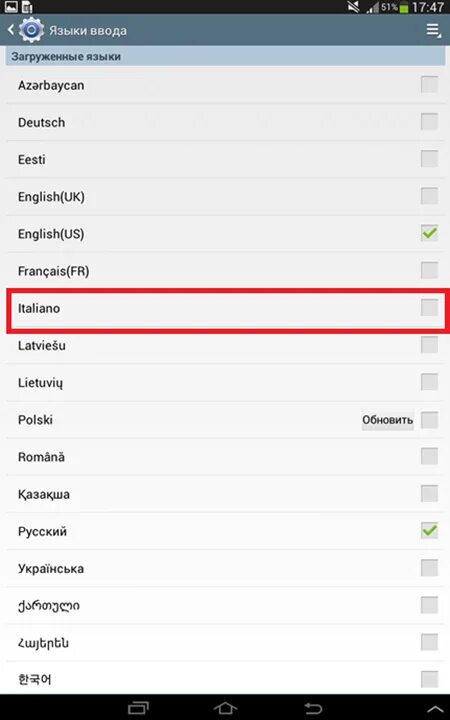
Task: Tap the Языки ввода header title
Action: coord(88,31)
